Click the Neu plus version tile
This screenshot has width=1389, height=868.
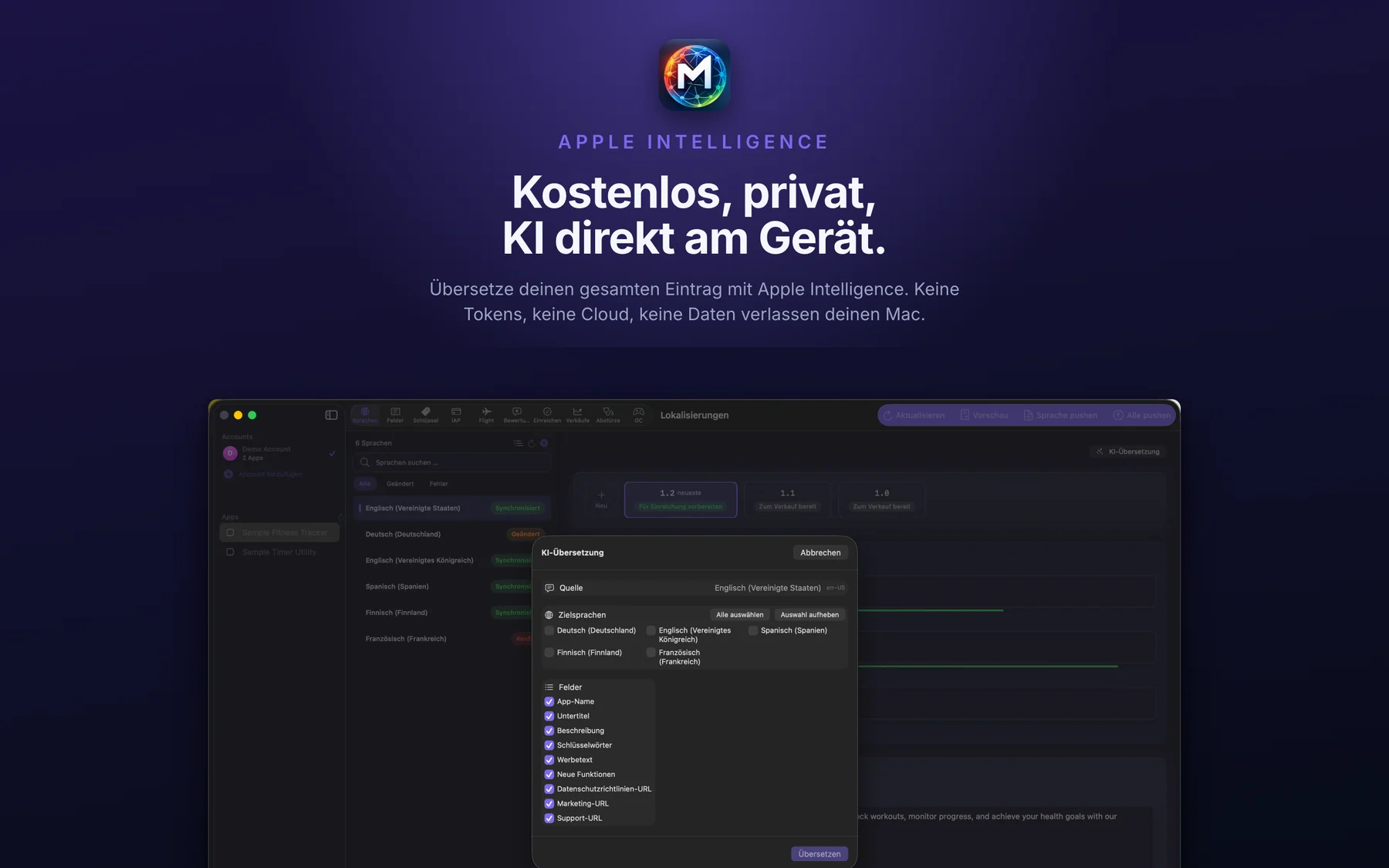coord(601,499)
